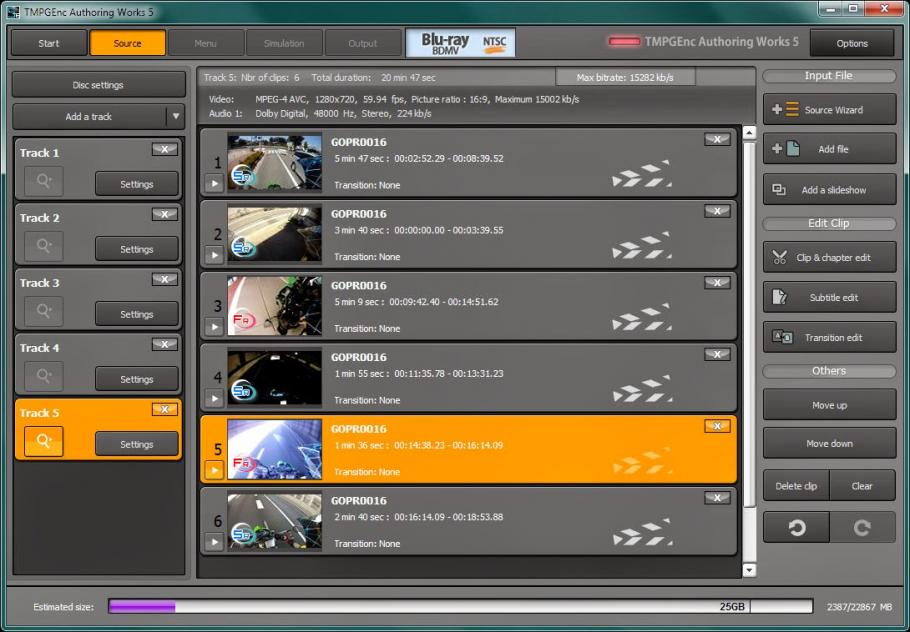Remove Track 3 using its X icon
This screenshot has height=632, width=910.
point(165,280)
